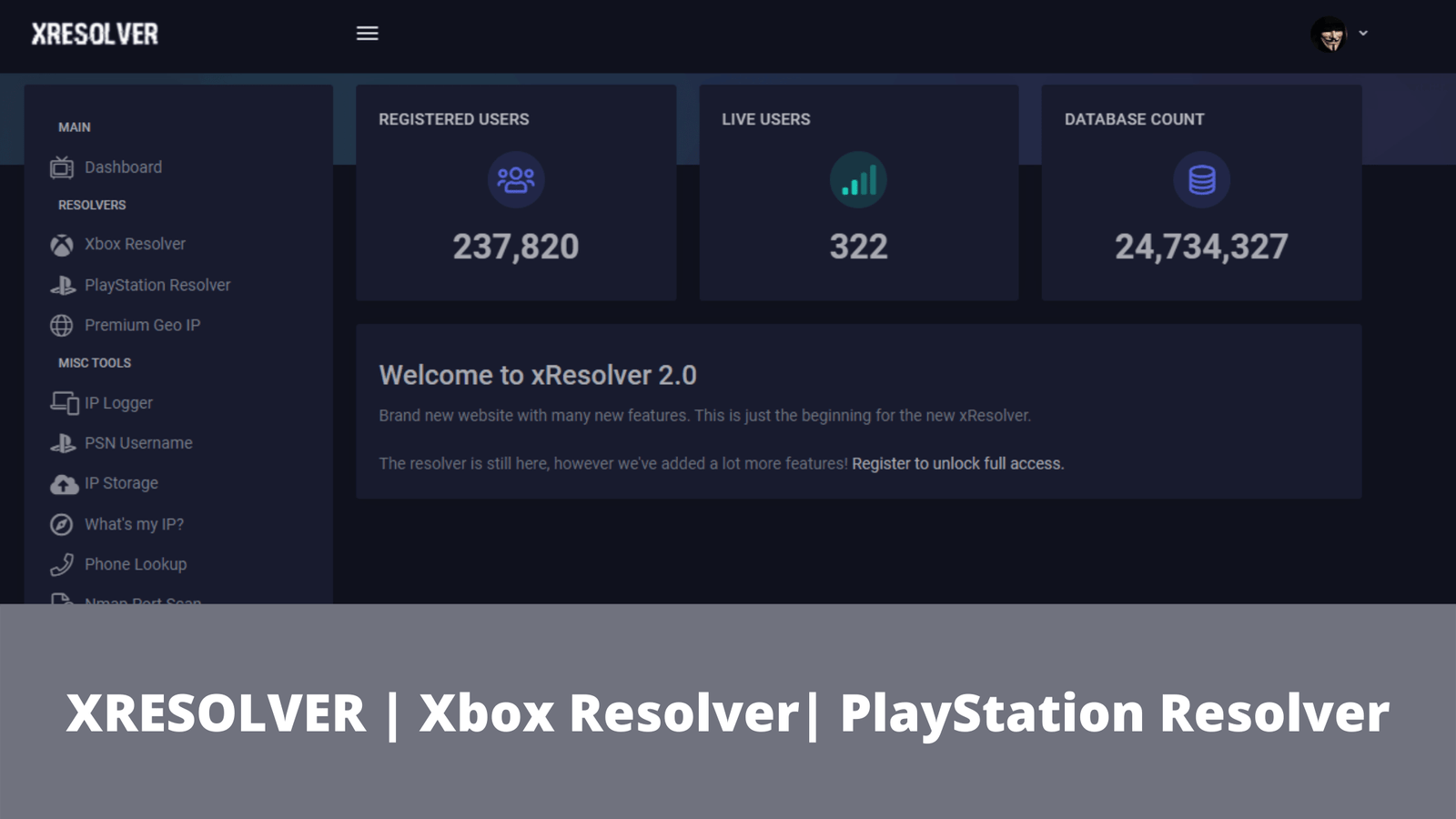Click Register to unlock full access
The width and height of the screenshot is (1456, 819).
pyautogui.click(x=956, y=463)
